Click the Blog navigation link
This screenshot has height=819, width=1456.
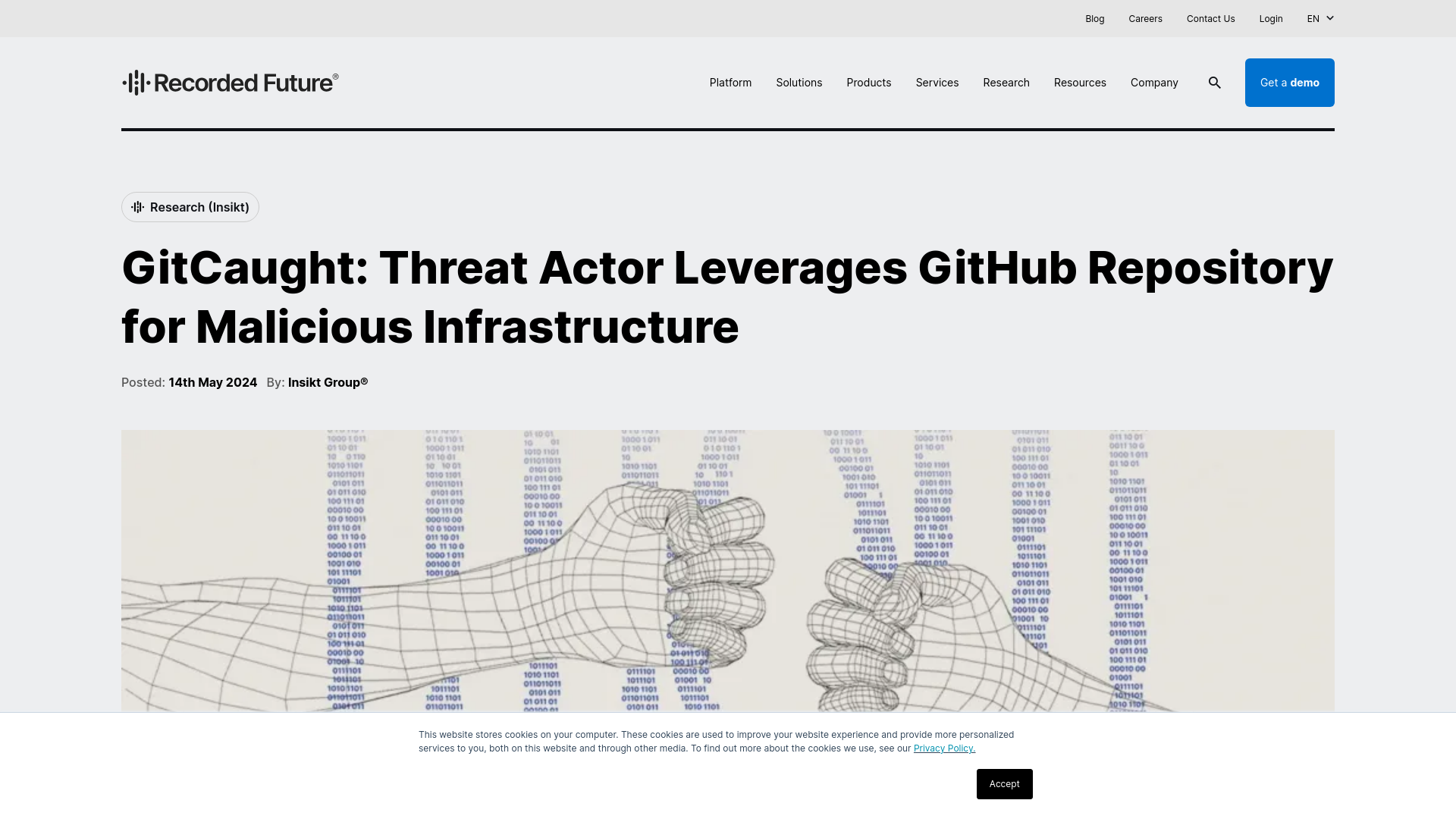[x=1094, y=18]
